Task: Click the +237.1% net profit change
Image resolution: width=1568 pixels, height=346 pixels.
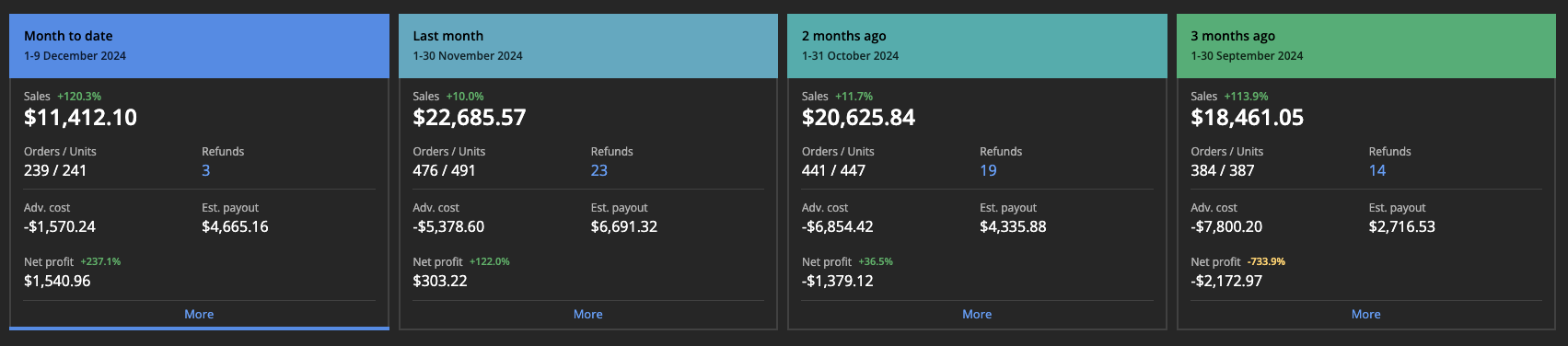Action: coord(100,262)
